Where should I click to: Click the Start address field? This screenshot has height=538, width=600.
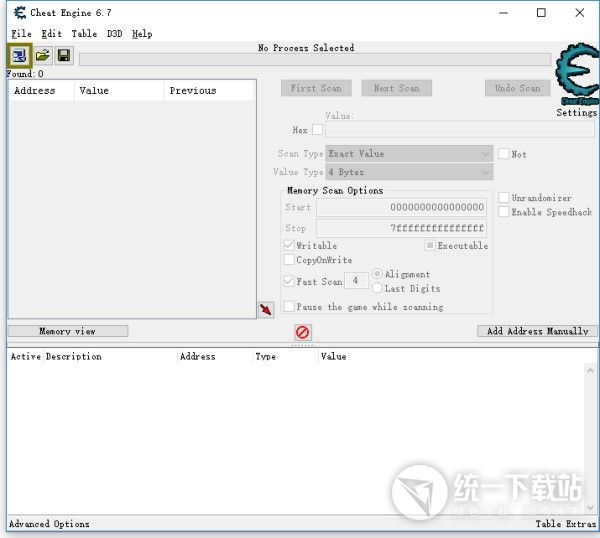click(401, 207)
